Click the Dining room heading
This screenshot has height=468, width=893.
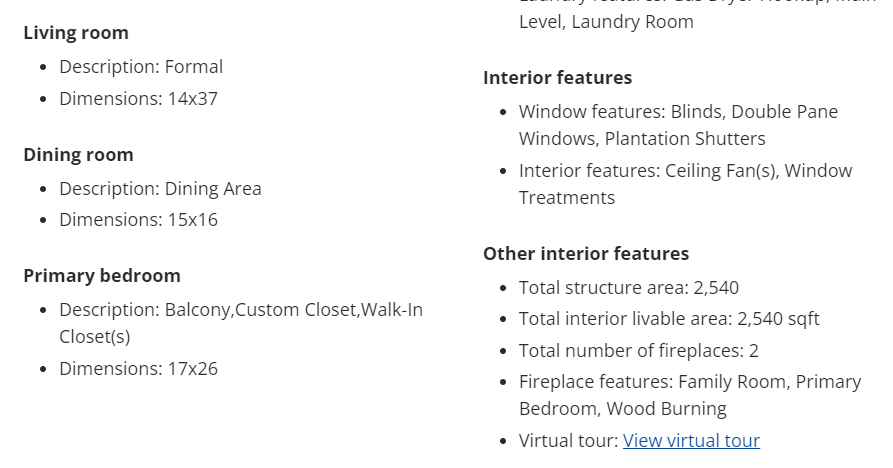click(x=78, y=155)
